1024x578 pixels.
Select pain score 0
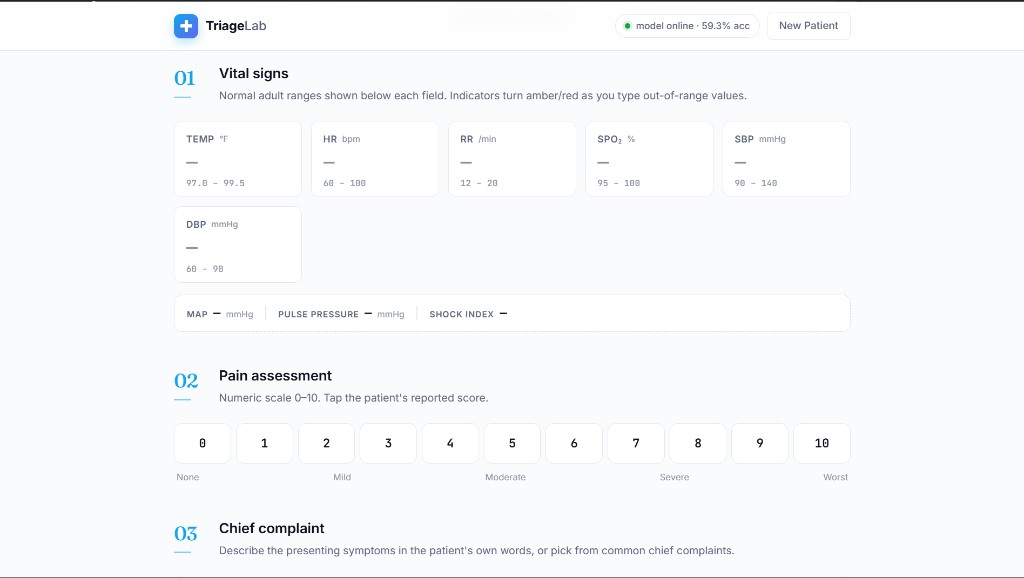point(202,443)
